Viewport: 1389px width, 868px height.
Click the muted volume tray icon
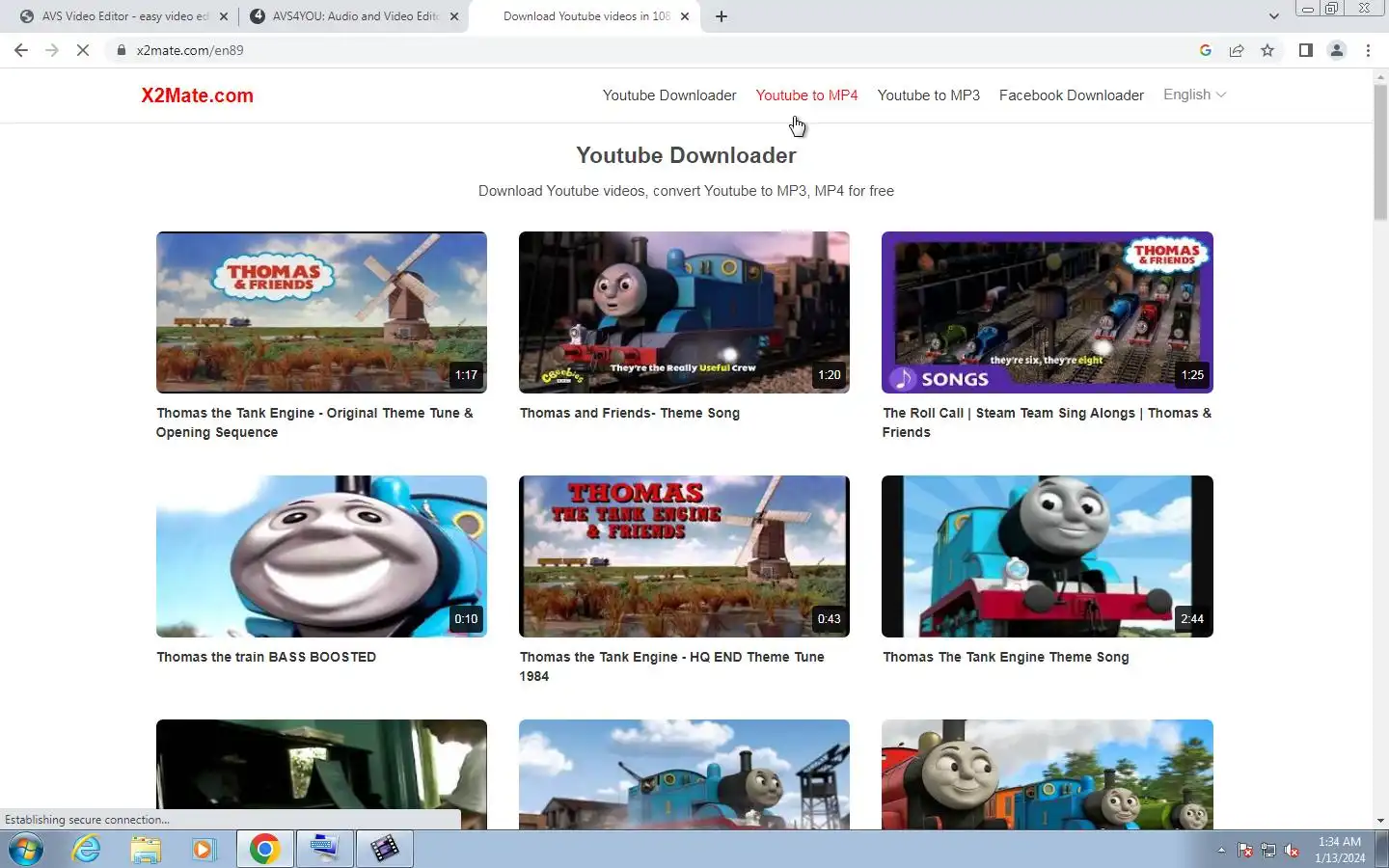1292,850
